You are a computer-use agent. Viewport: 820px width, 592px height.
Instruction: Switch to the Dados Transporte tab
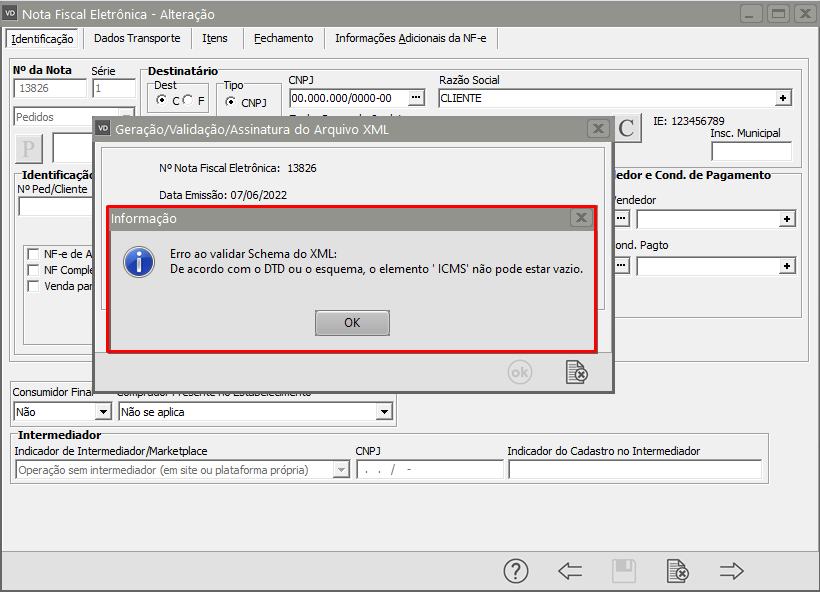click(137, 38)
